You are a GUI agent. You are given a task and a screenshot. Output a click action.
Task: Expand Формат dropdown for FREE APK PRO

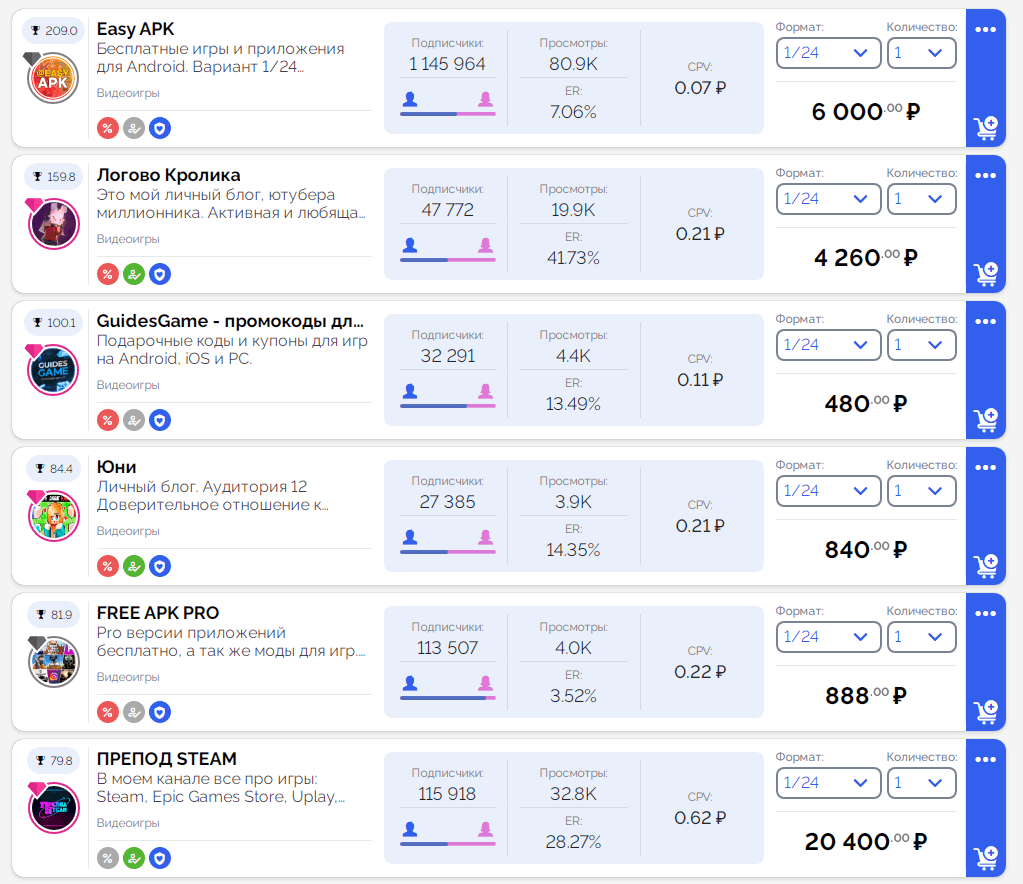[828, 637]
